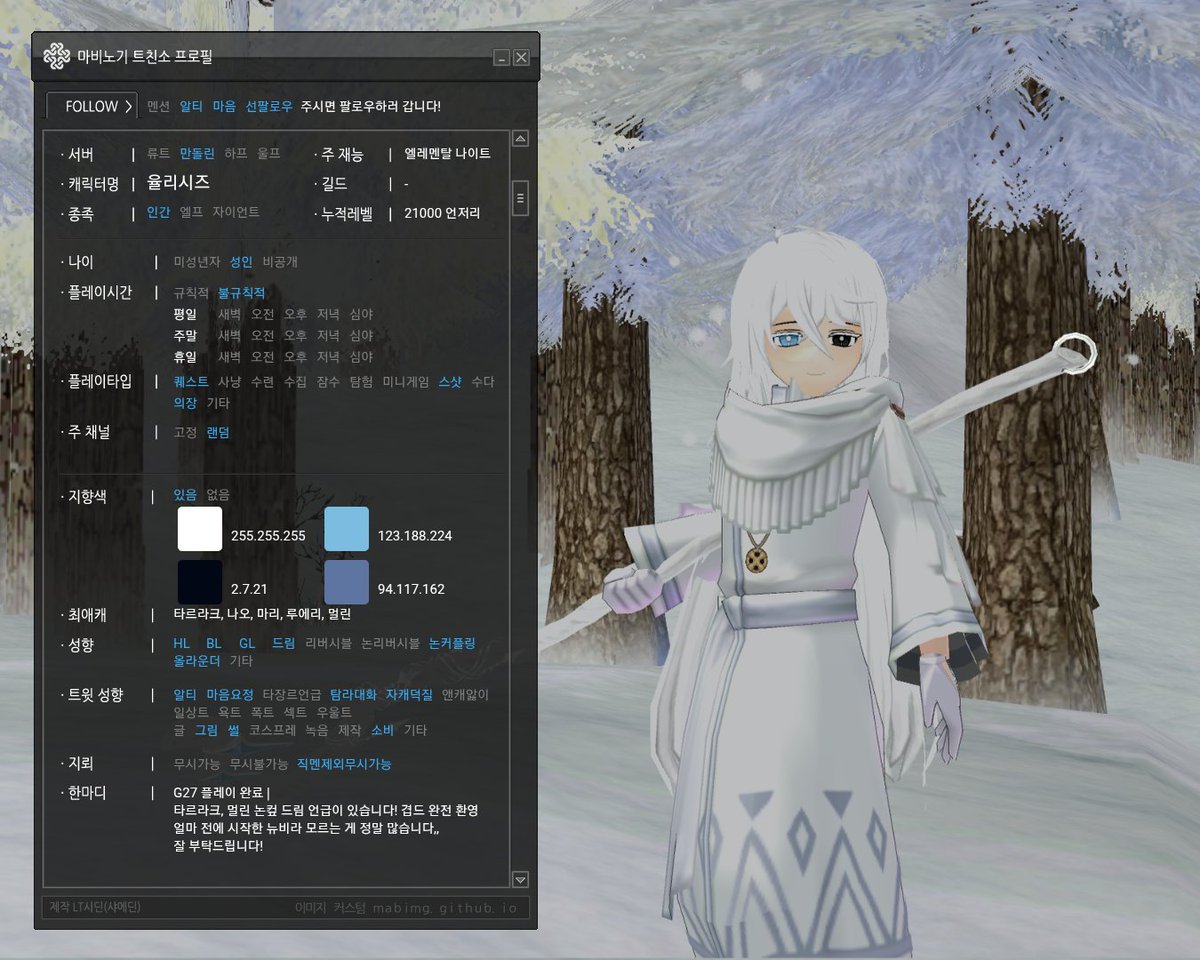Screen dimensions: 1200x960
Task: Click the dark navy 2.7.21 swatch
Action: 200,582
